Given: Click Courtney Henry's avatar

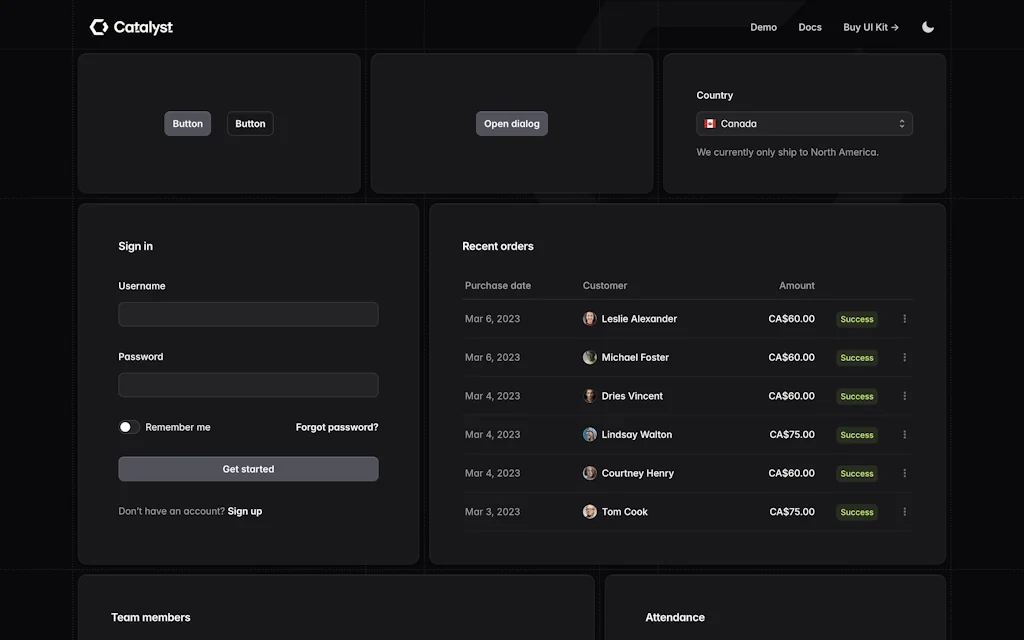Looking at the screenshot, I should pyautogui.click(x=589, y=472).
